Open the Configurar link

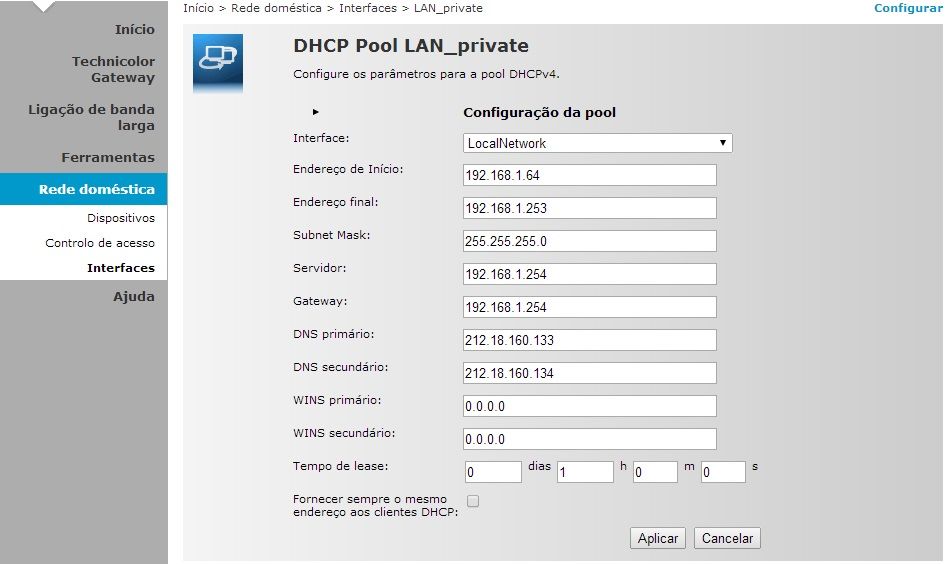908,8
